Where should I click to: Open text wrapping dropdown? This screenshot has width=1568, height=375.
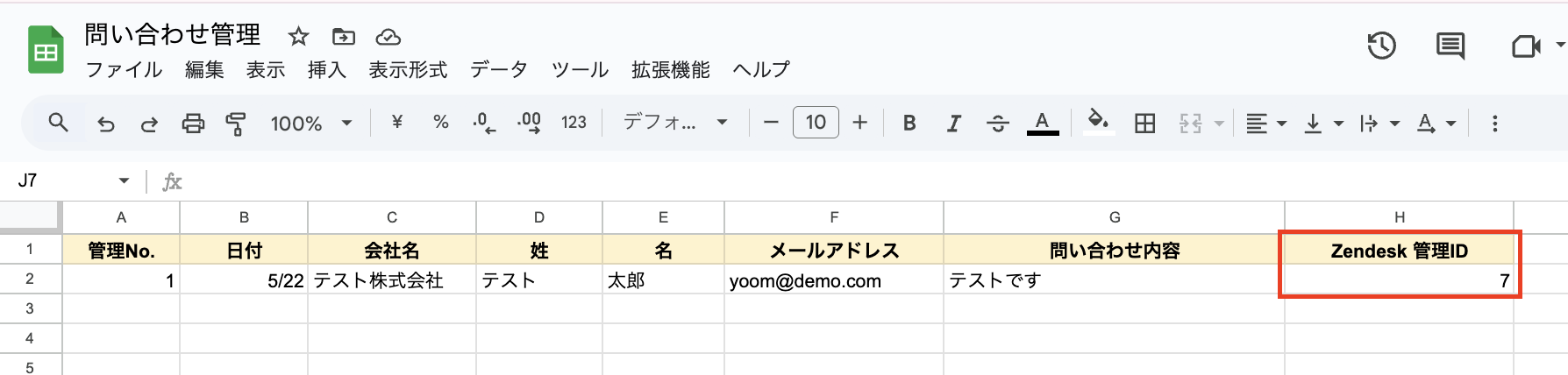point(1379,124)
